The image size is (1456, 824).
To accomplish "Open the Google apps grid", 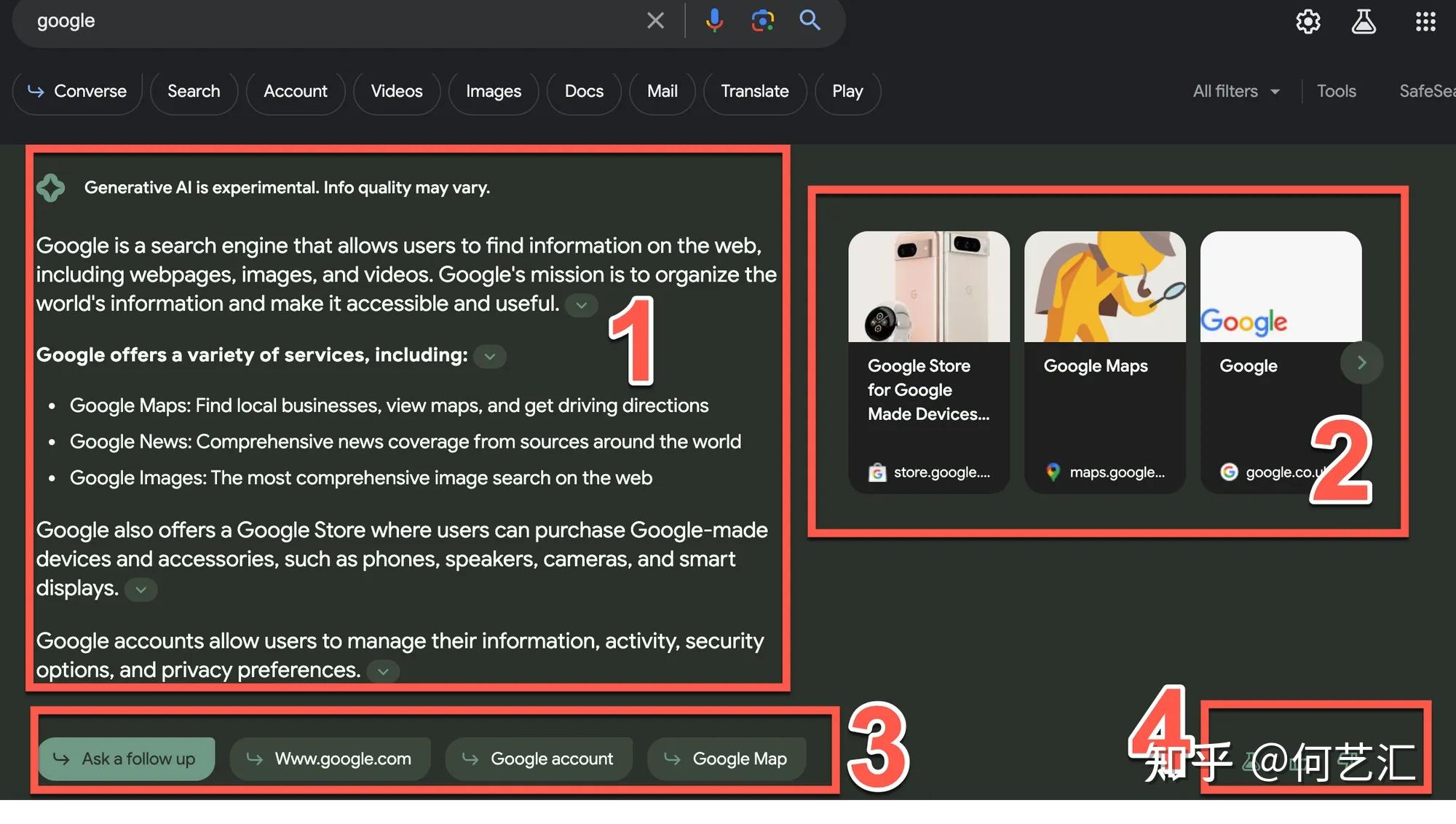I will click(1425, 21).
